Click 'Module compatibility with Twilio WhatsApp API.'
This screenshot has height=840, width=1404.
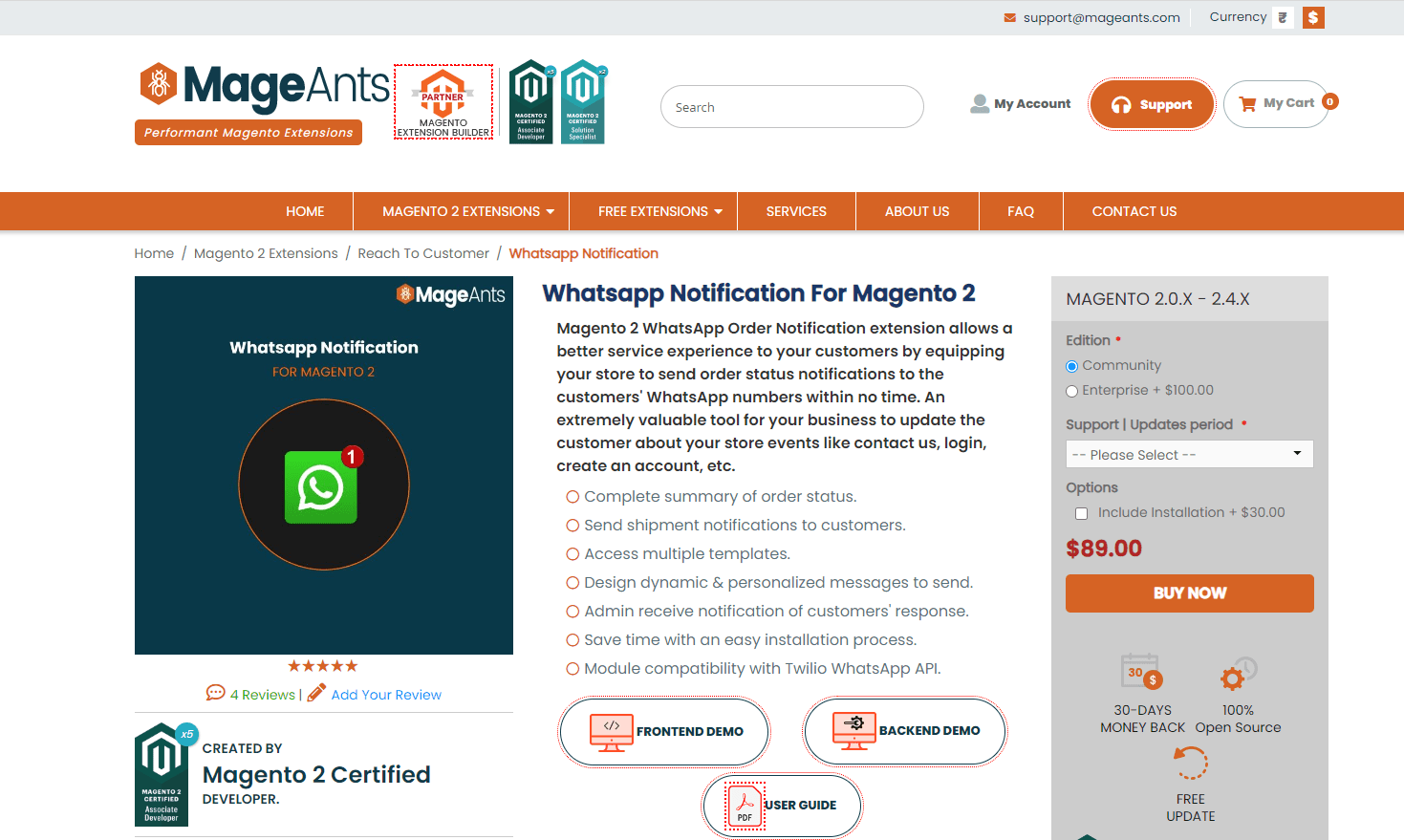pyautogui.click(x=763, y=669)
